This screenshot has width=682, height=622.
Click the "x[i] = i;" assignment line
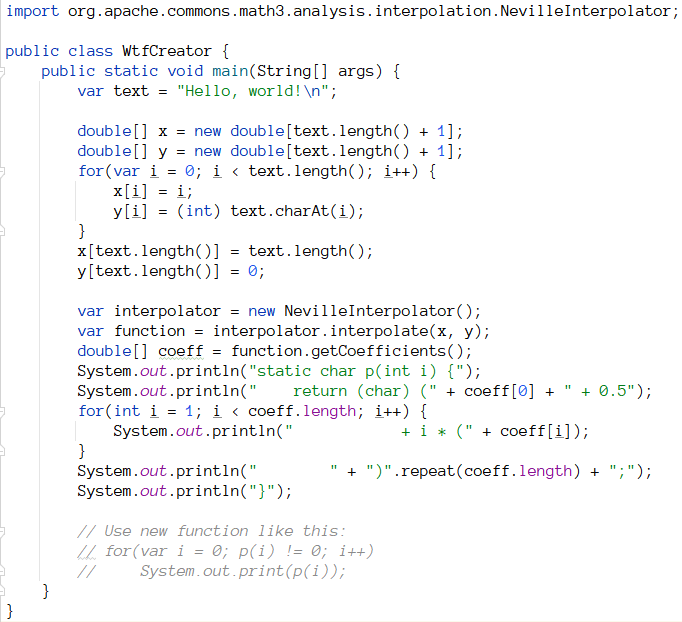point(153,191)
